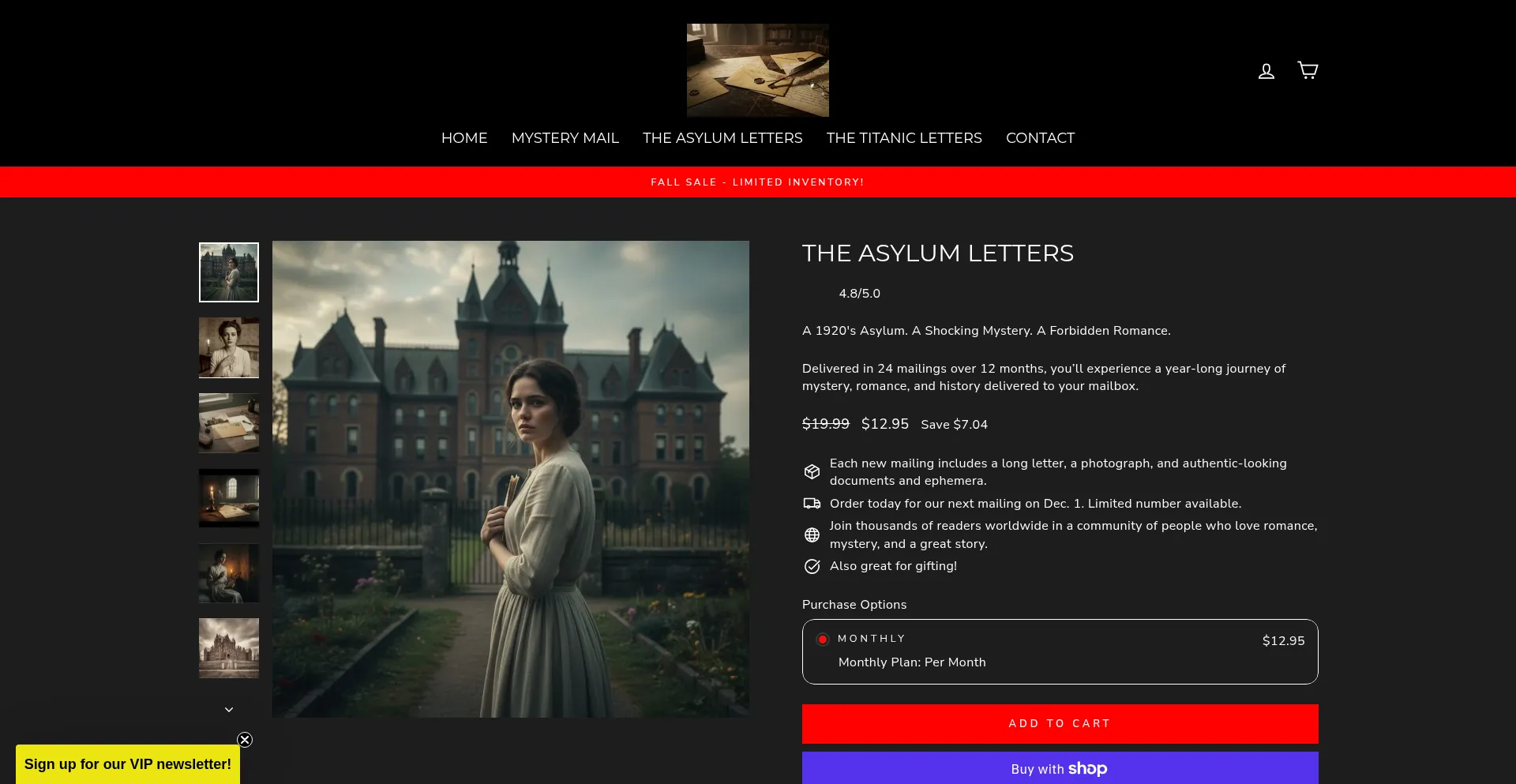Image resolution: width=1516 pixels, height=784 pixels.
Task: View the sepia asylum building thumbnail
Action: [x=229, y=648]
